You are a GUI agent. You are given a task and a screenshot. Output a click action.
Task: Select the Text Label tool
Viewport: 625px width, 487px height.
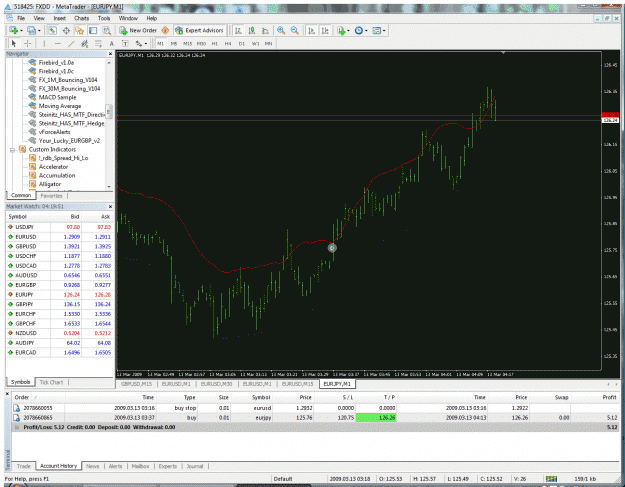click(125, 43)
